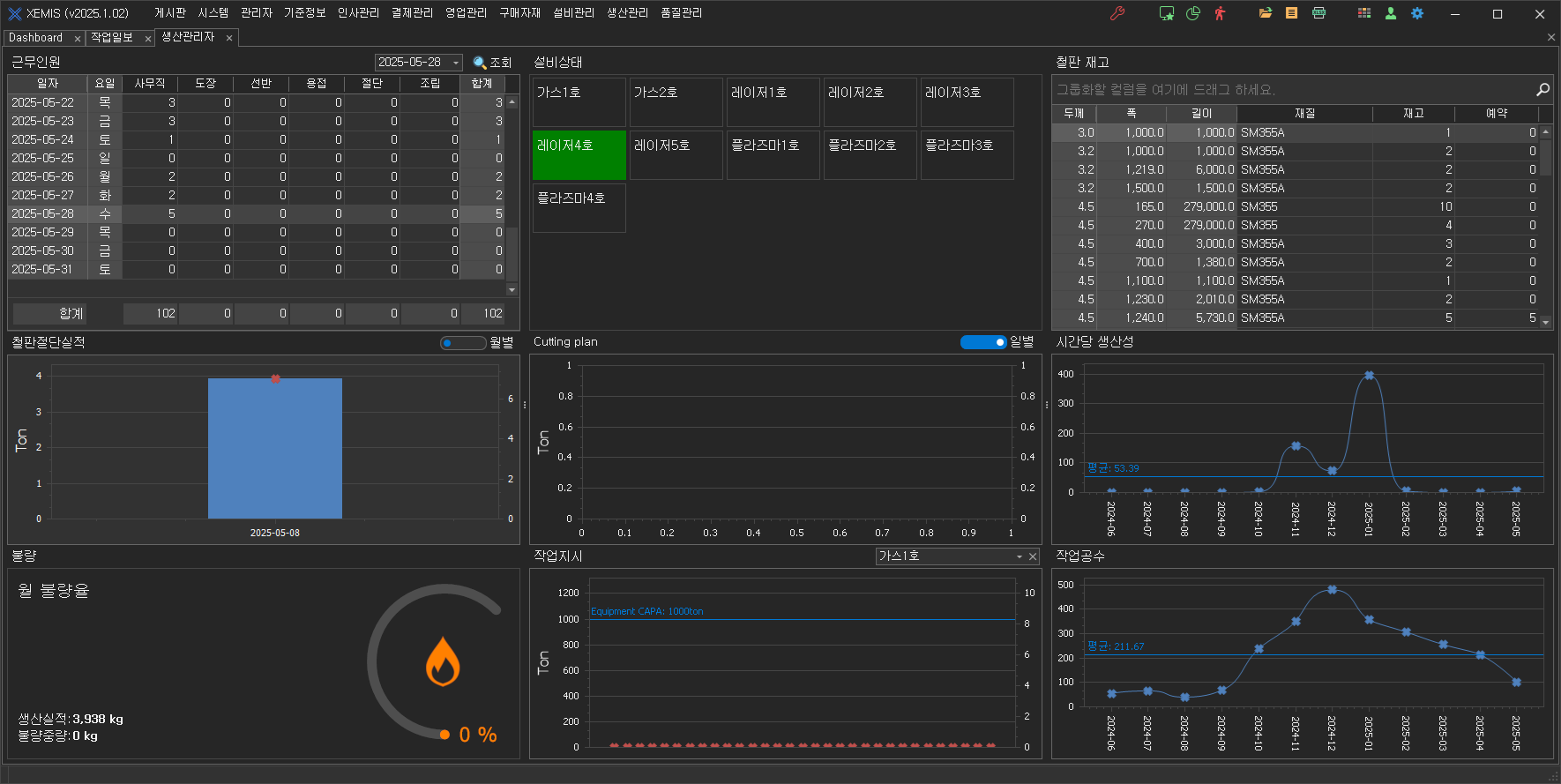Click the red walking person icon
The height and width of the screenshot is (784, 1561).
[1220, 13]
